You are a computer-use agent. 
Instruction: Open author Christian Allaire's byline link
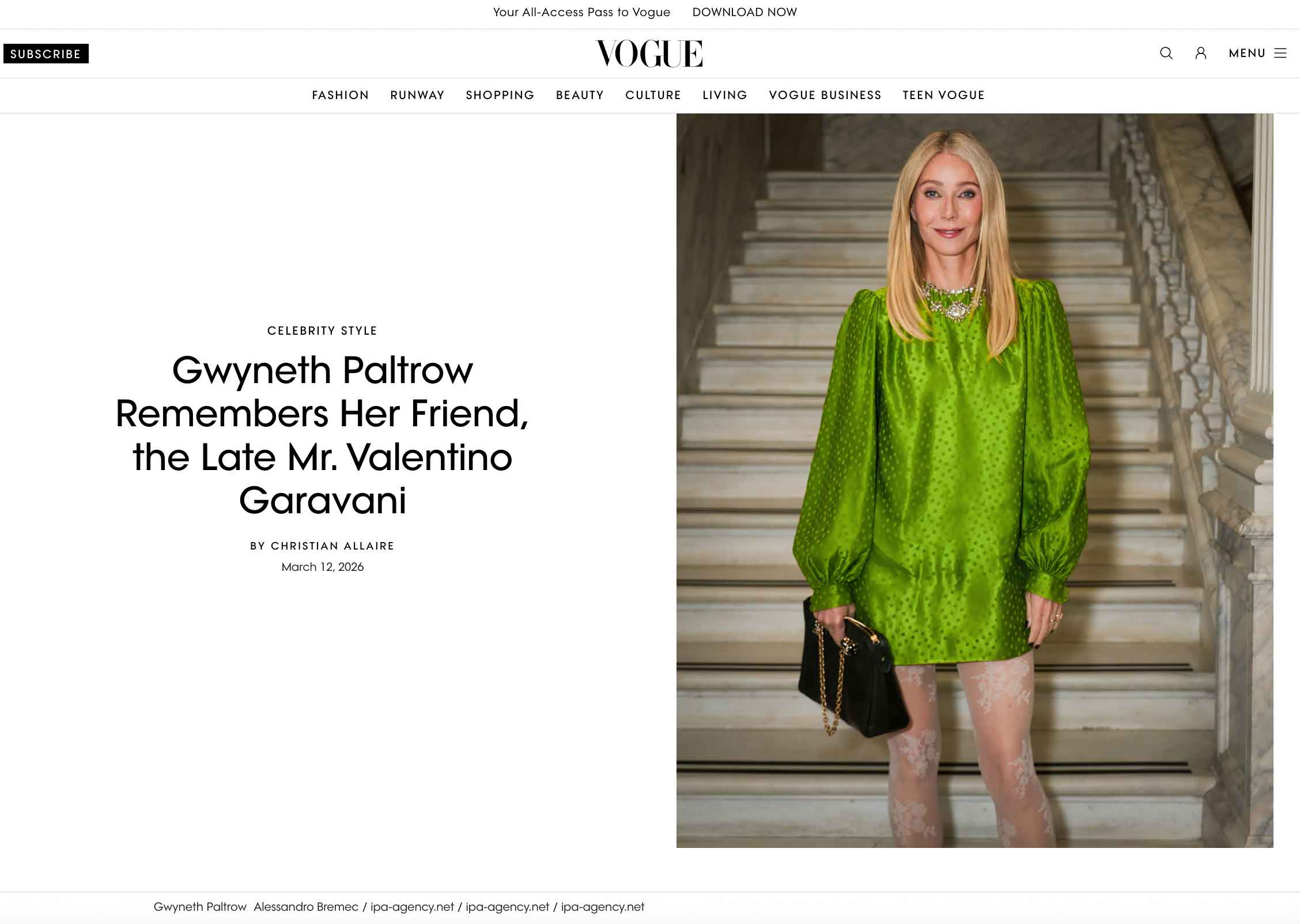coord(332,546)
